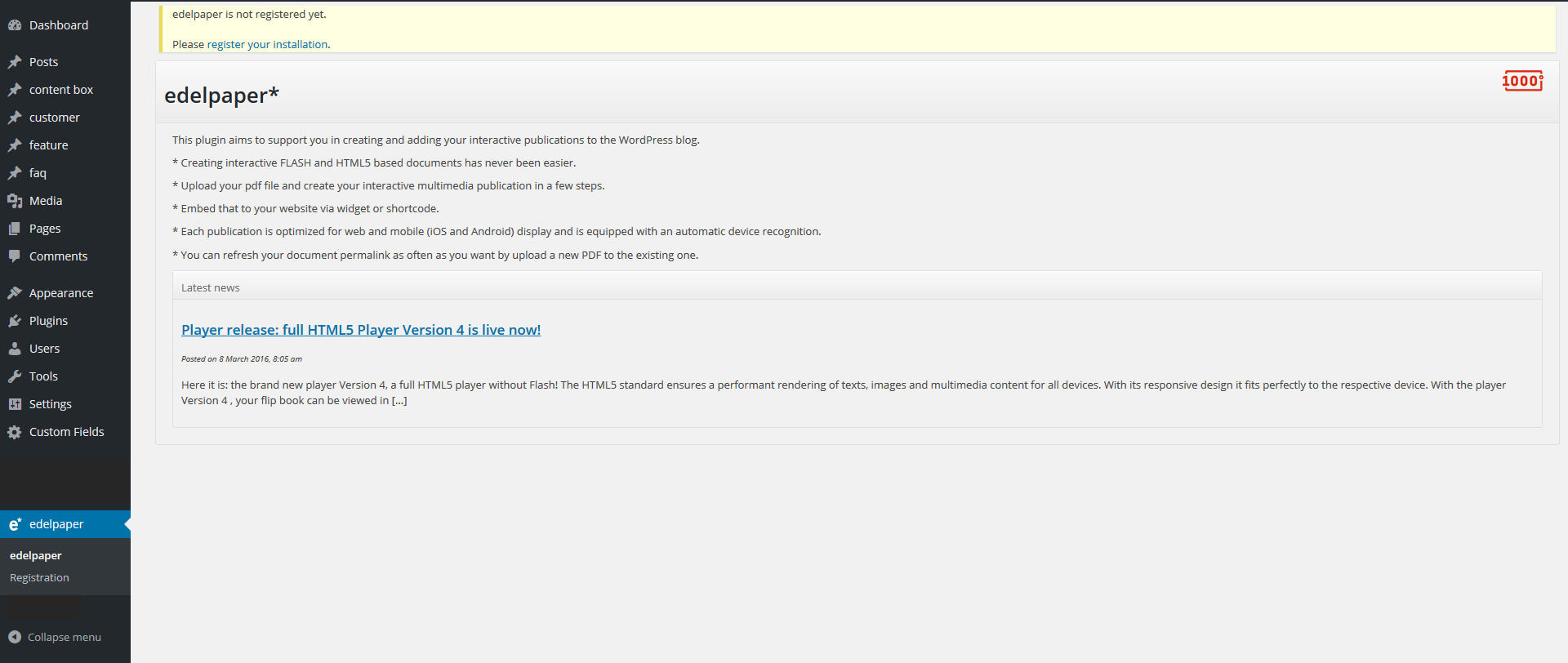Click the edelpaper e* logo icon

point(15,524)
